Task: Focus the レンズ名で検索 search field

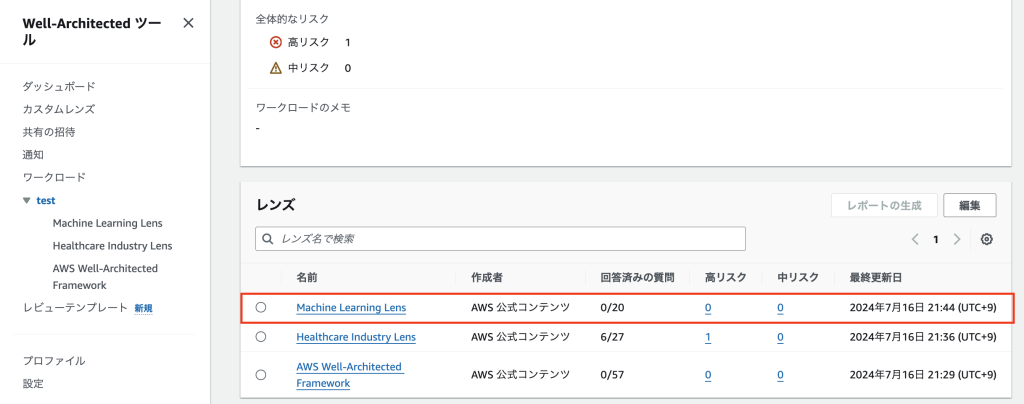Action: 500,239
